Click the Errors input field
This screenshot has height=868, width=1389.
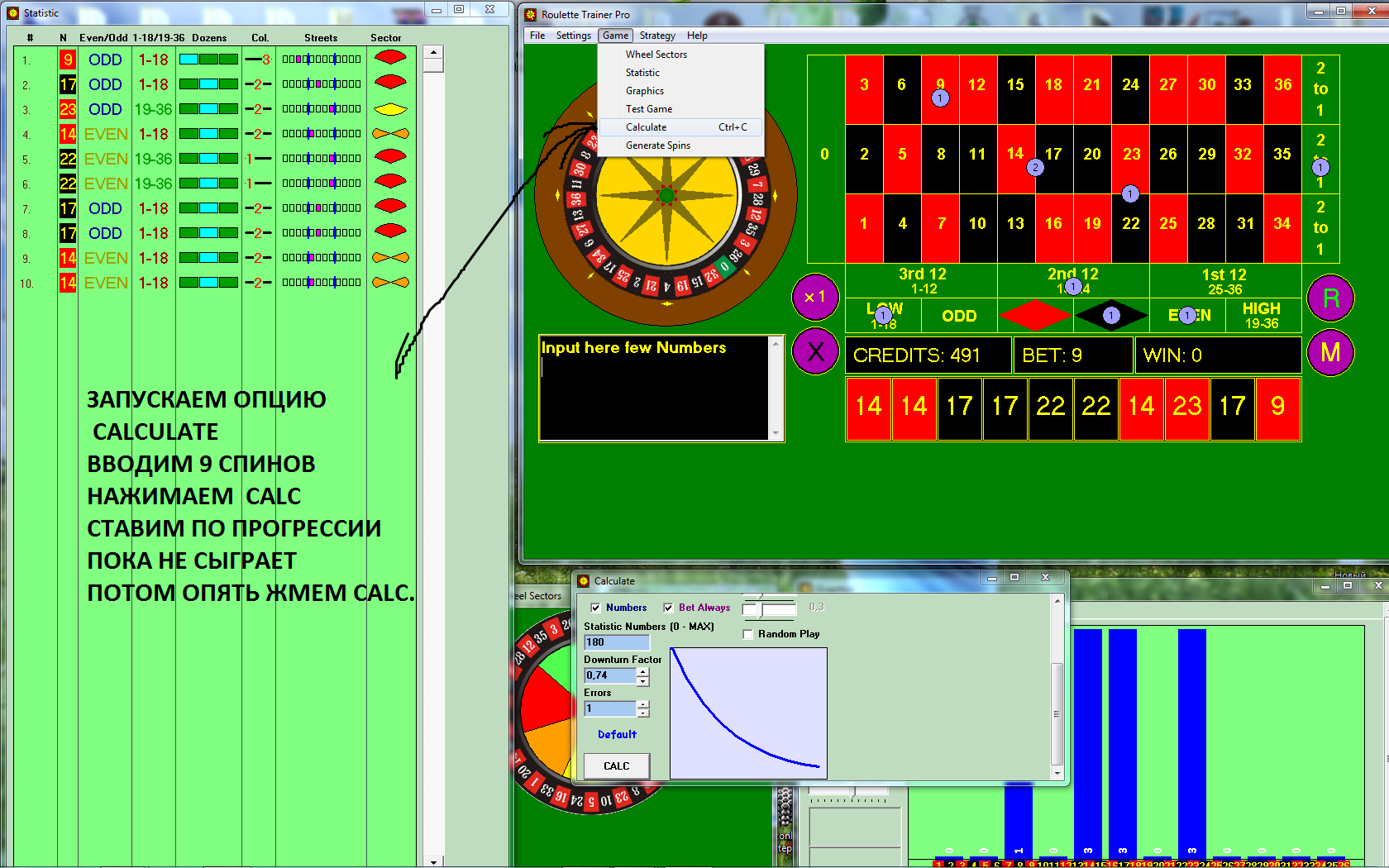[x=610, y=708]
